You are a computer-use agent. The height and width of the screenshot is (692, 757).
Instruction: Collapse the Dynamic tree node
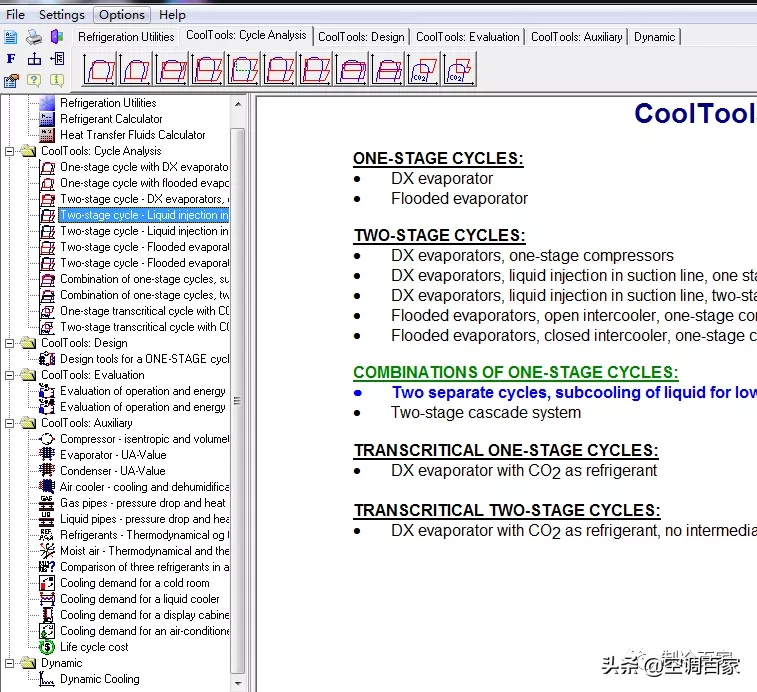[x=9, y=663]
